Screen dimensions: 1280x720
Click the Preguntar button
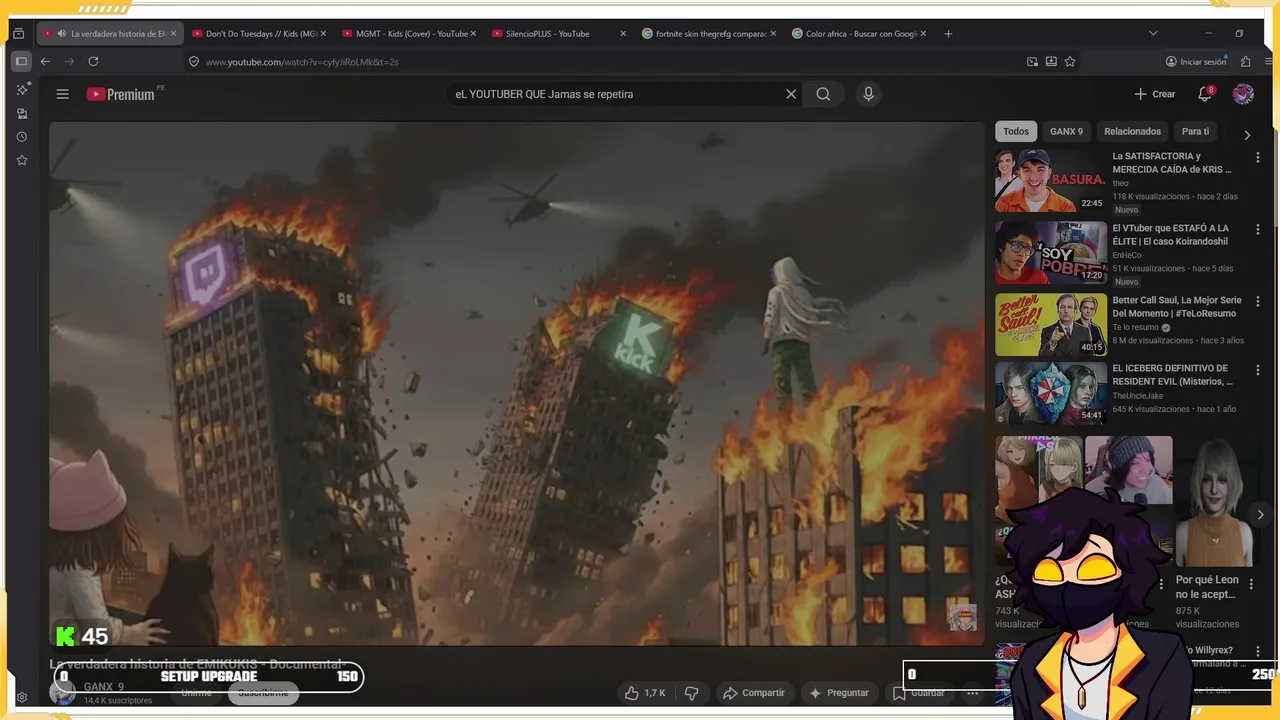pyautogui.click(x=839, y=692)
